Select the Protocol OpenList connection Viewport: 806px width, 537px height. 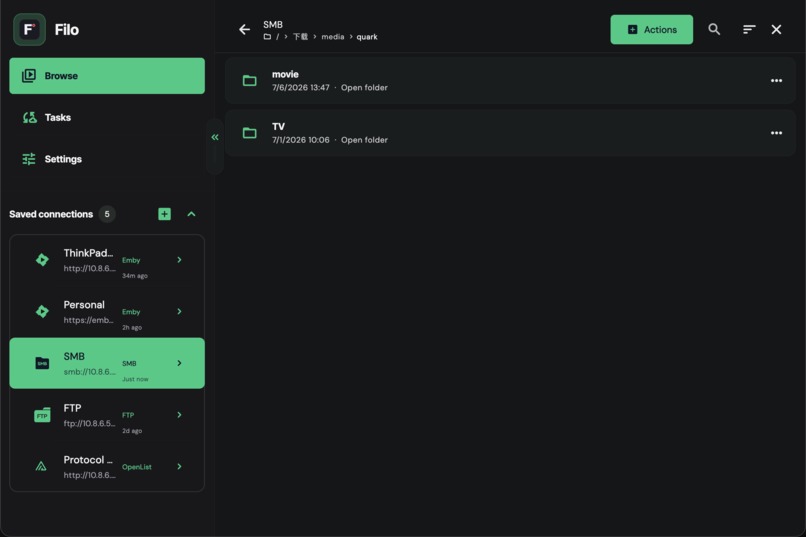pos(107,466)
